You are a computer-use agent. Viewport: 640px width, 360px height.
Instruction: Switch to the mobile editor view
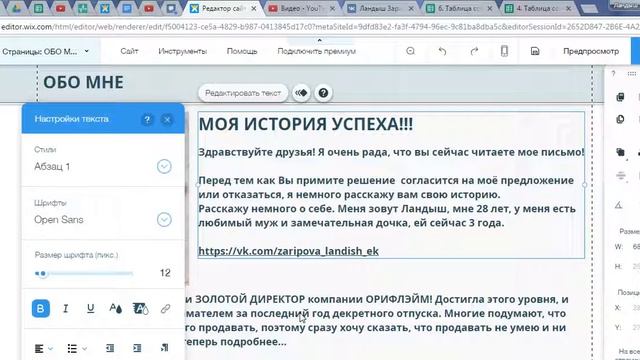point(504,51)
